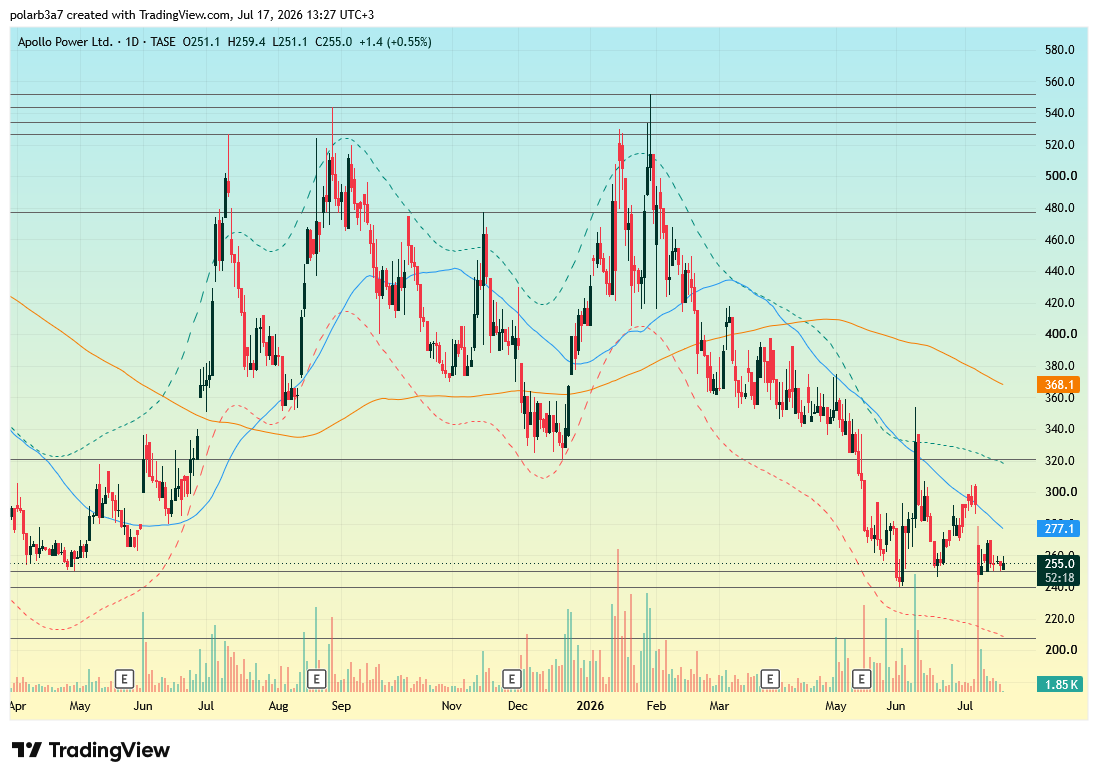Click the 1D interval label in the header

click(x=132, y=42)
